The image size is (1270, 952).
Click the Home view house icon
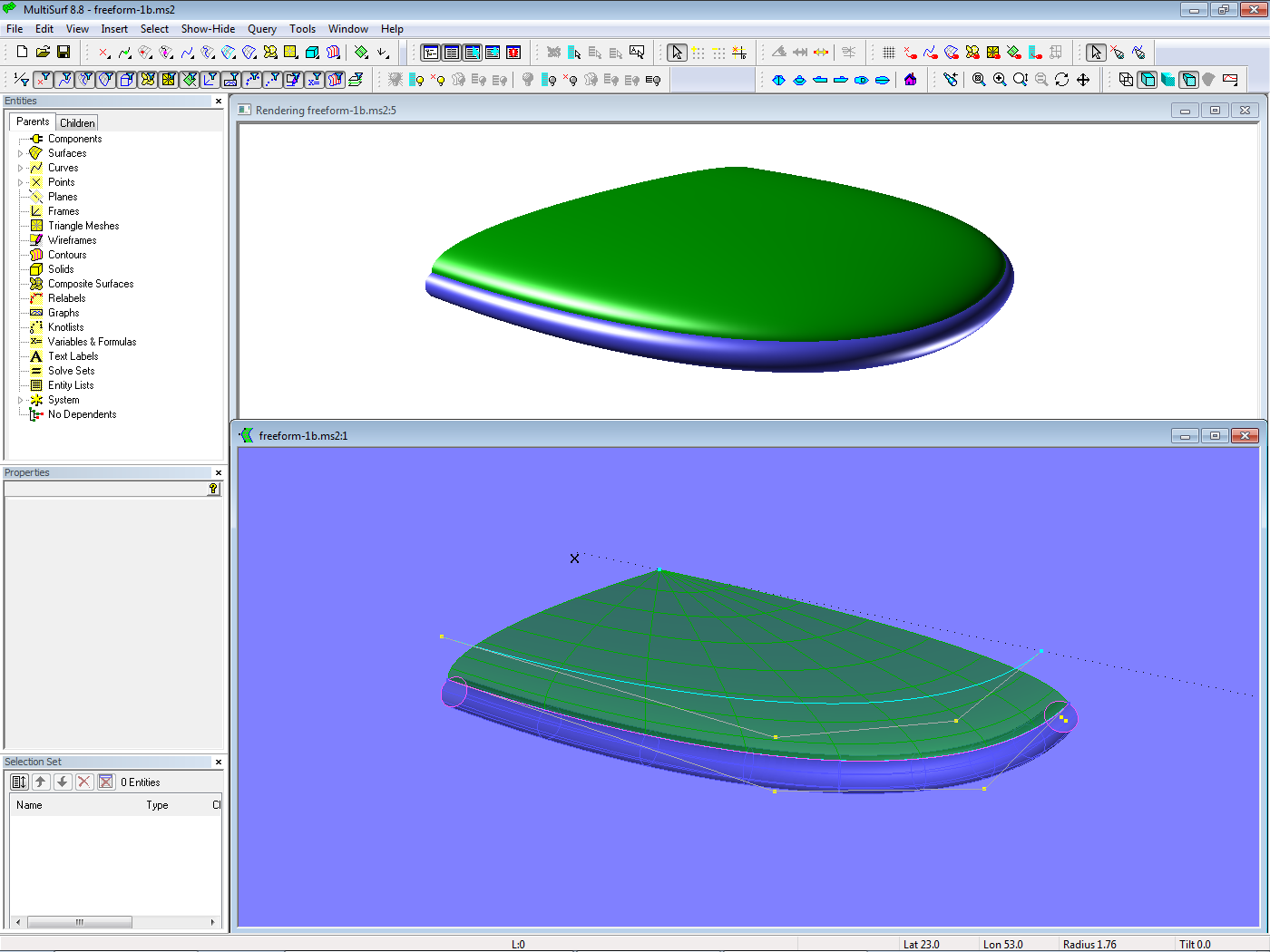pyautogui.click(x=911, y=80)
